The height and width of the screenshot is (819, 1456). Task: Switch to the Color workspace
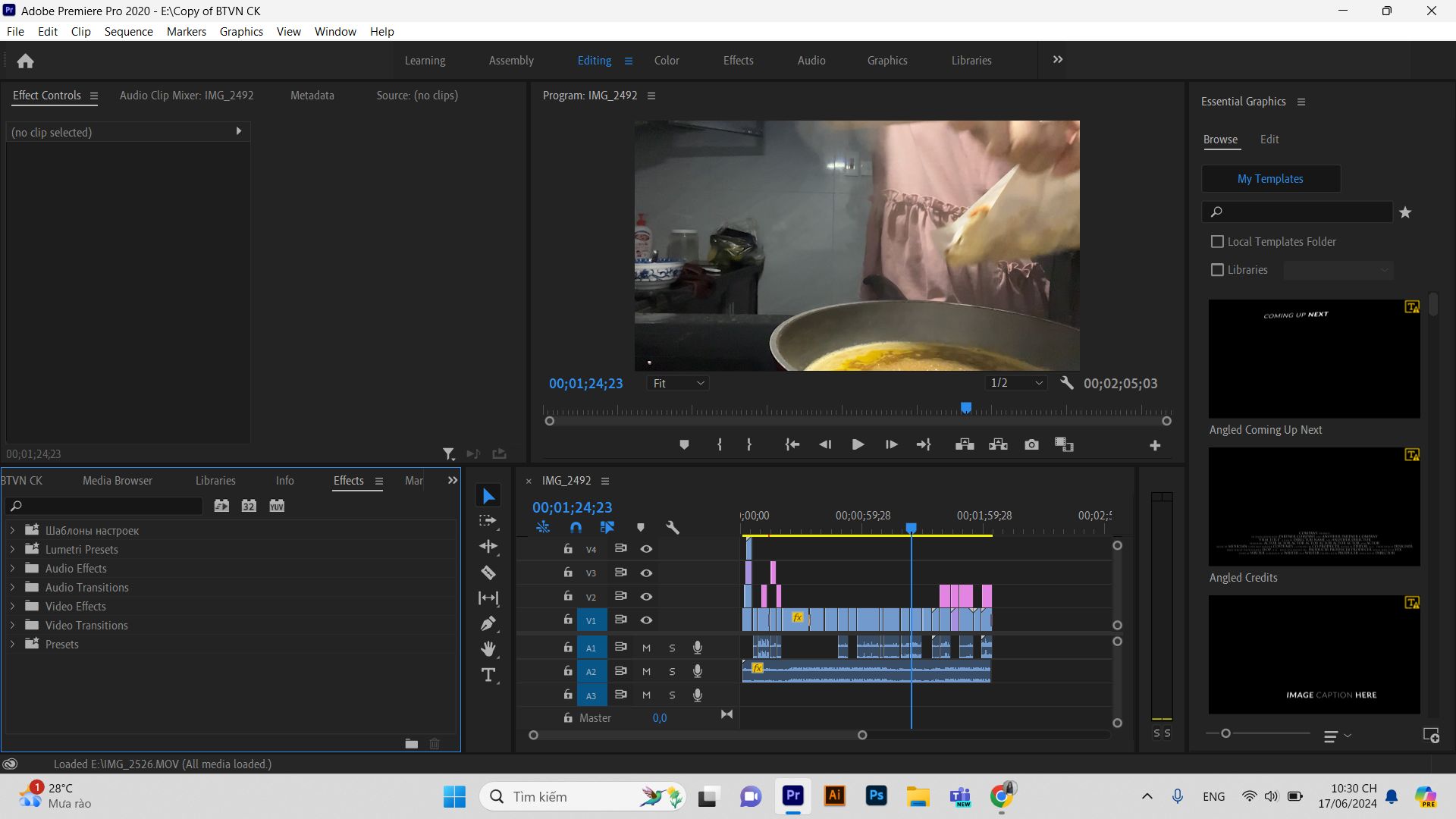point(667,61)
